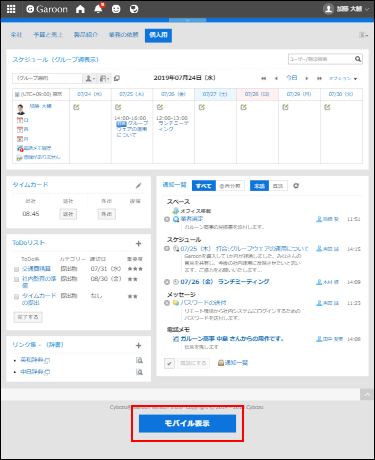Screen dimensions: 375x460
Task: Open the 07/25 14:00-16:00 groupware appointment
Action: (x=132, y=129)
